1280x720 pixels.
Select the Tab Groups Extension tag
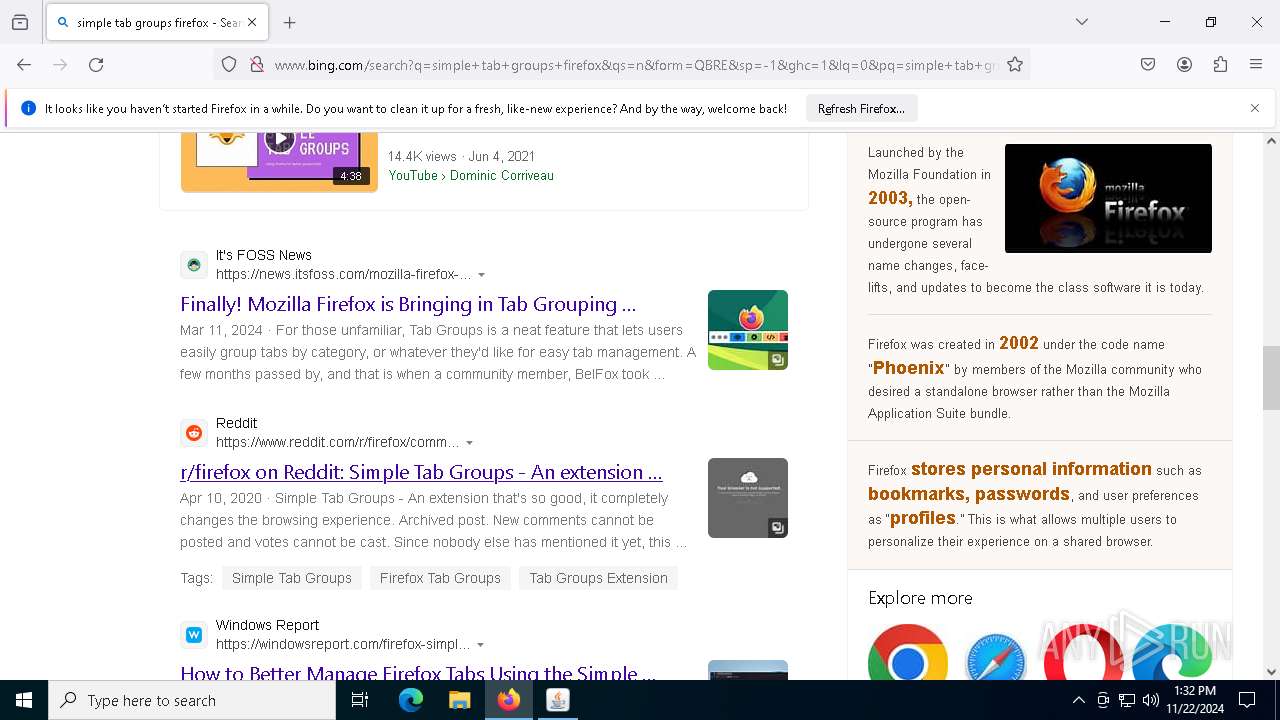(598, 578)
